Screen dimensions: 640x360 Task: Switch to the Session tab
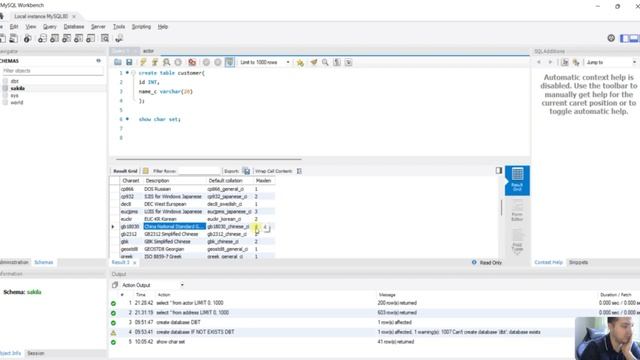(36, 353)
